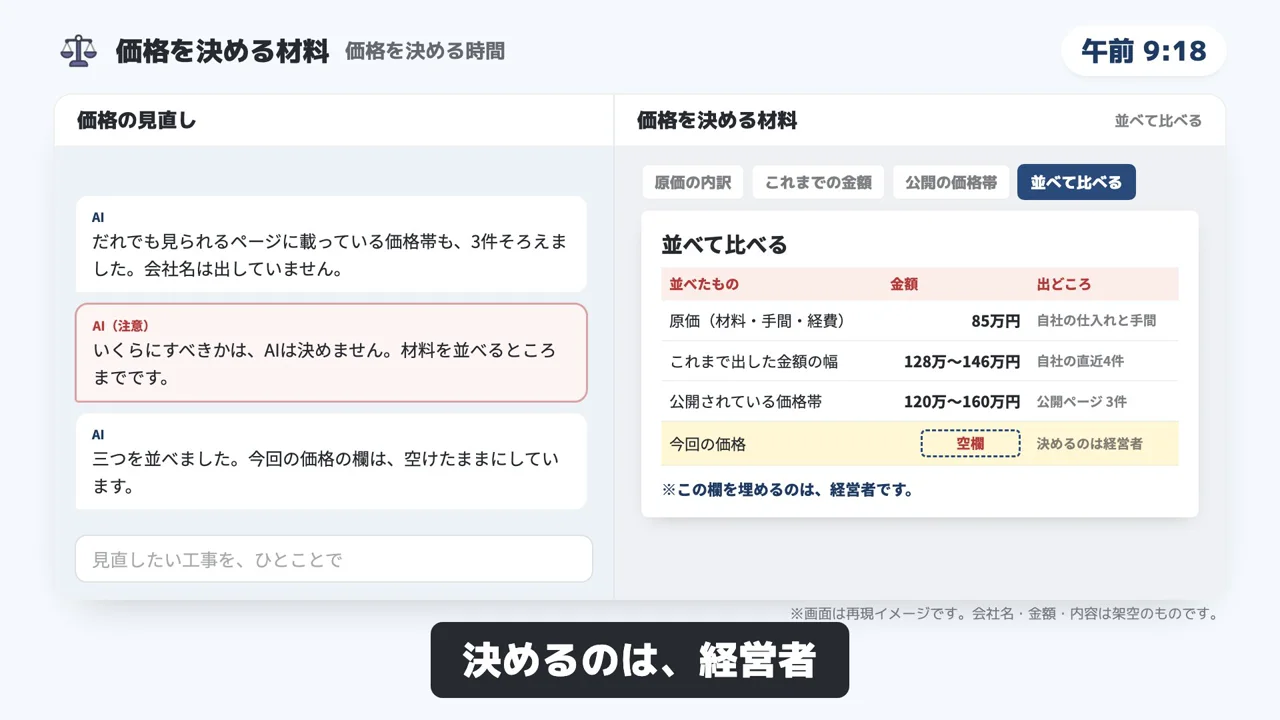Click the 価格の見直し panel title
The height and width of the screenshot is (720, 1280).
coord(137,121)
